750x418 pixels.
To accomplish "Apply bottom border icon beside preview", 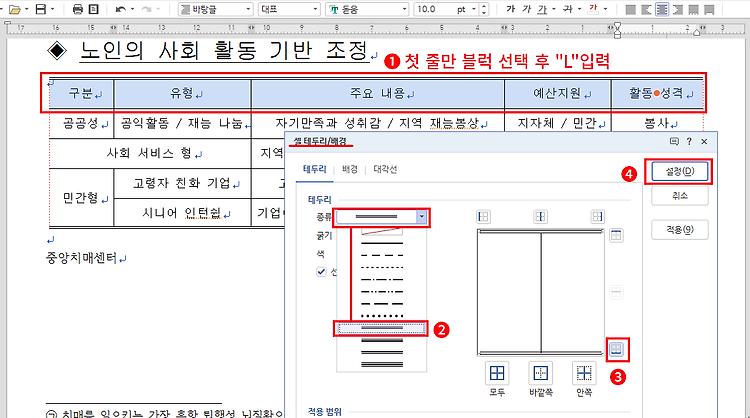I will (x=616, y=349).
